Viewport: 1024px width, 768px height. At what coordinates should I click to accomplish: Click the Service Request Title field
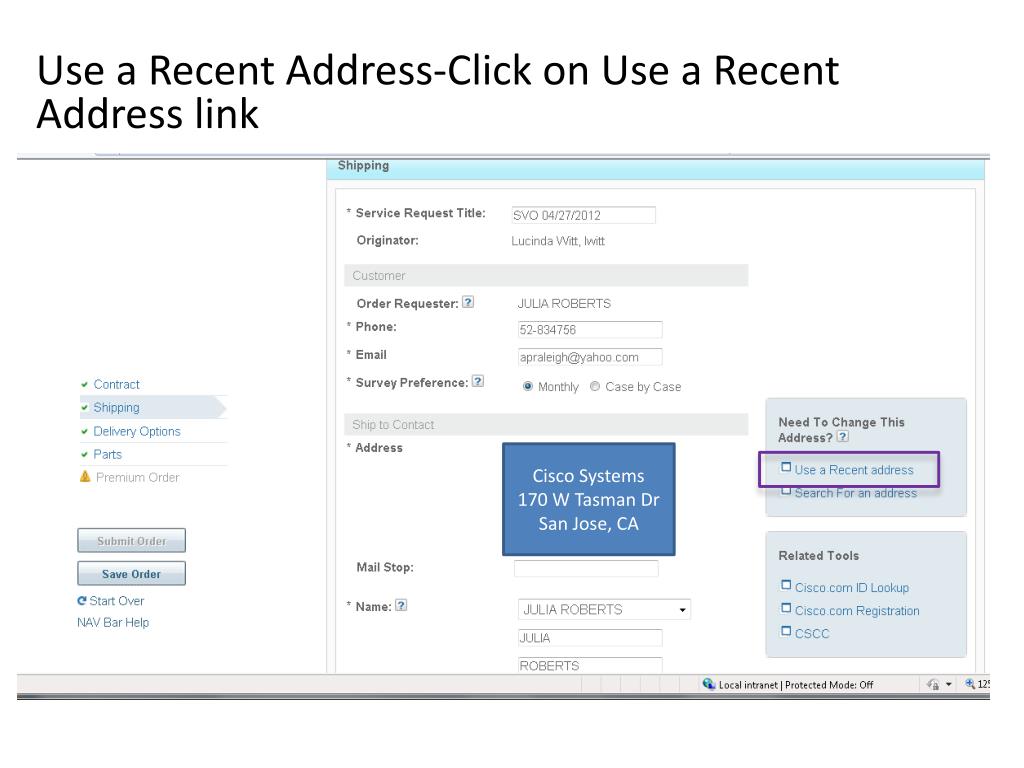[x=583, y=215]
